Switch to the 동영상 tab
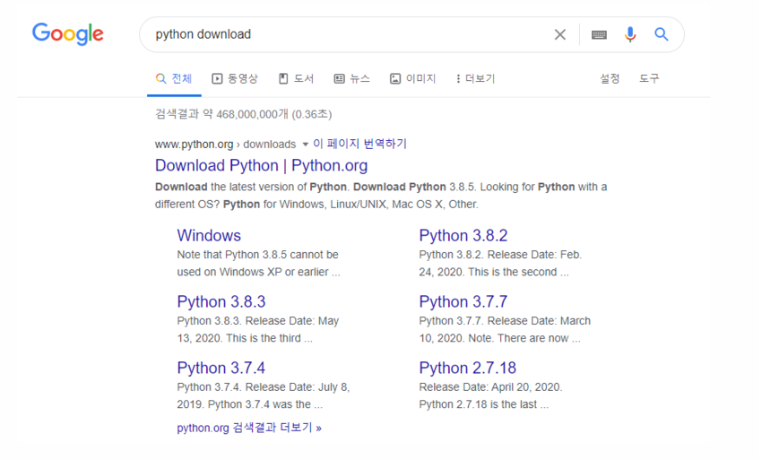 [235, 78]
